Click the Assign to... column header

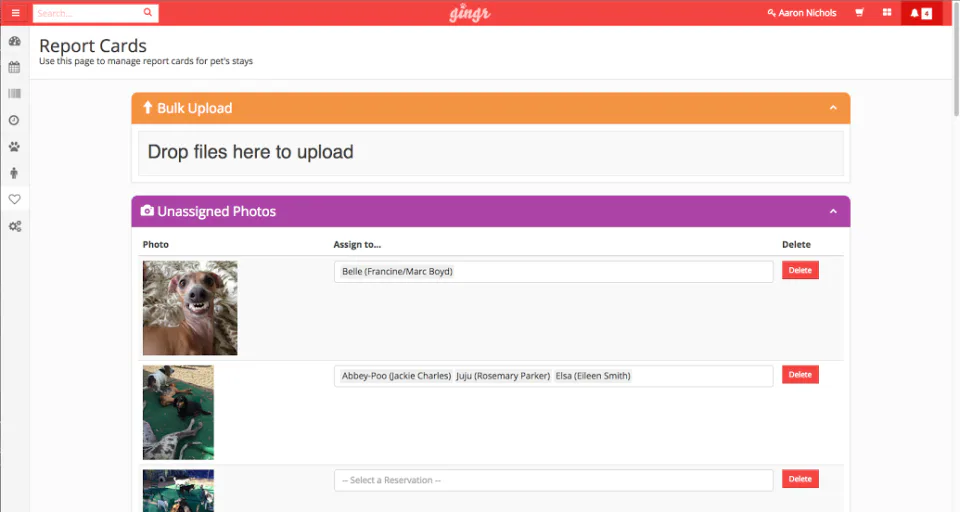click(357, 244)
